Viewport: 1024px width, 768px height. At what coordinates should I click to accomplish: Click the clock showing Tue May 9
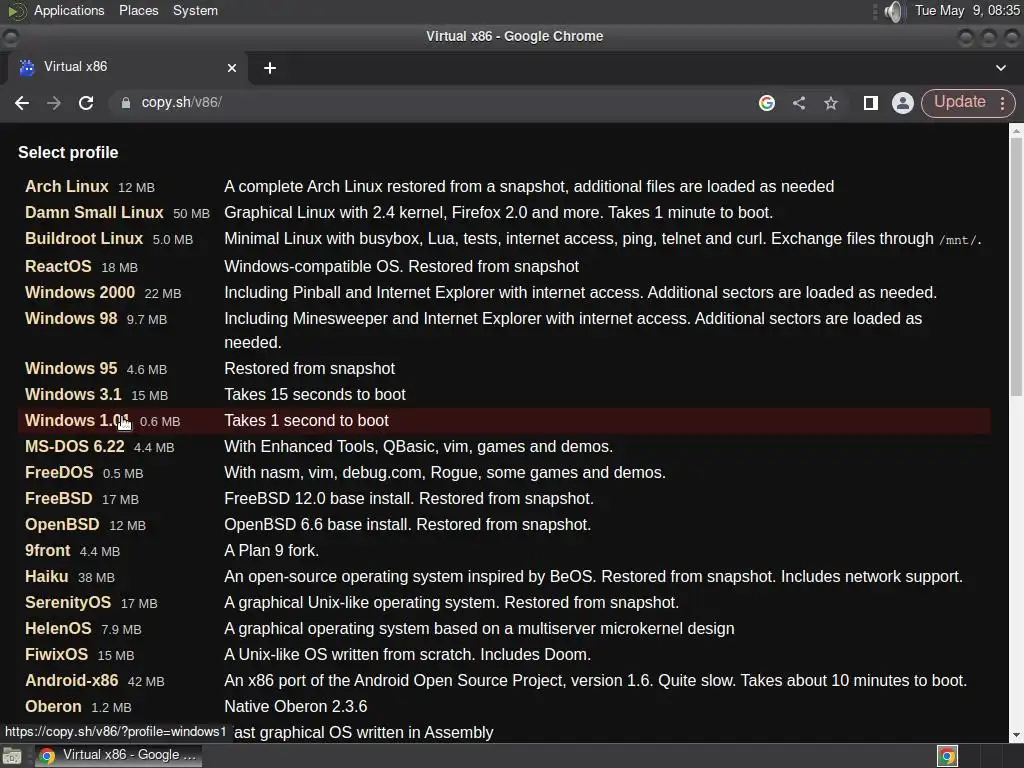coord(967,10)
